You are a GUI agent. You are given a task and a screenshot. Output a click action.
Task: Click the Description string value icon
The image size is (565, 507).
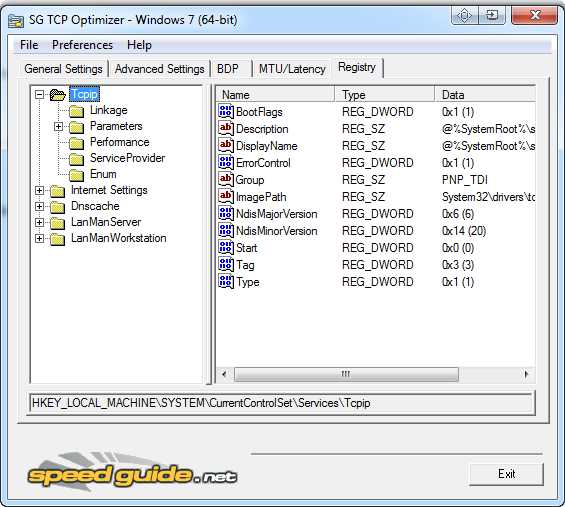pyautogui.click(x=226, y=128)
